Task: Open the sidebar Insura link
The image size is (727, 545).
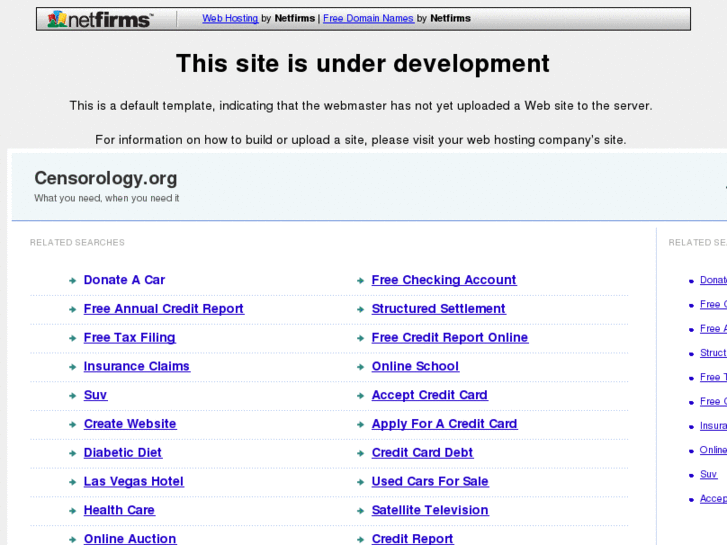Action: click(713, 425)
